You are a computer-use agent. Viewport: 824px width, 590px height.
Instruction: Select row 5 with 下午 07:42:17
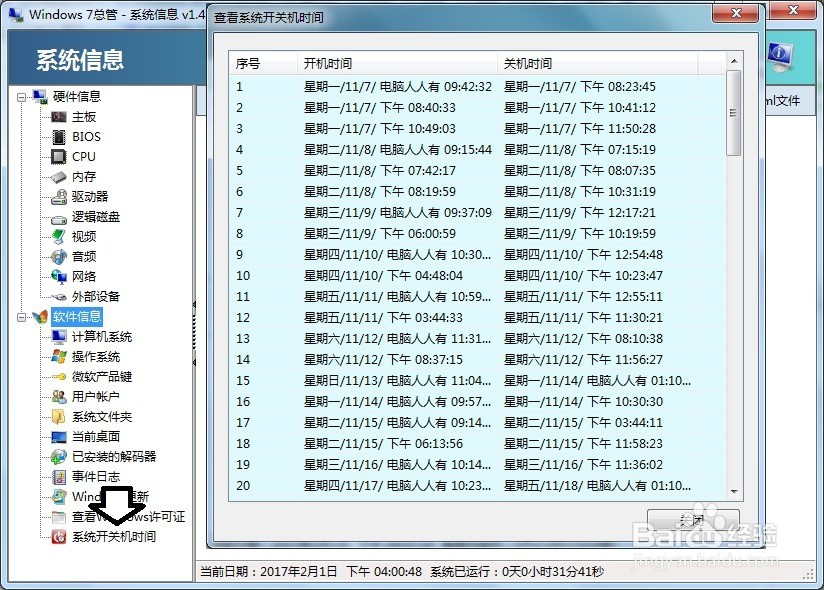477,171
